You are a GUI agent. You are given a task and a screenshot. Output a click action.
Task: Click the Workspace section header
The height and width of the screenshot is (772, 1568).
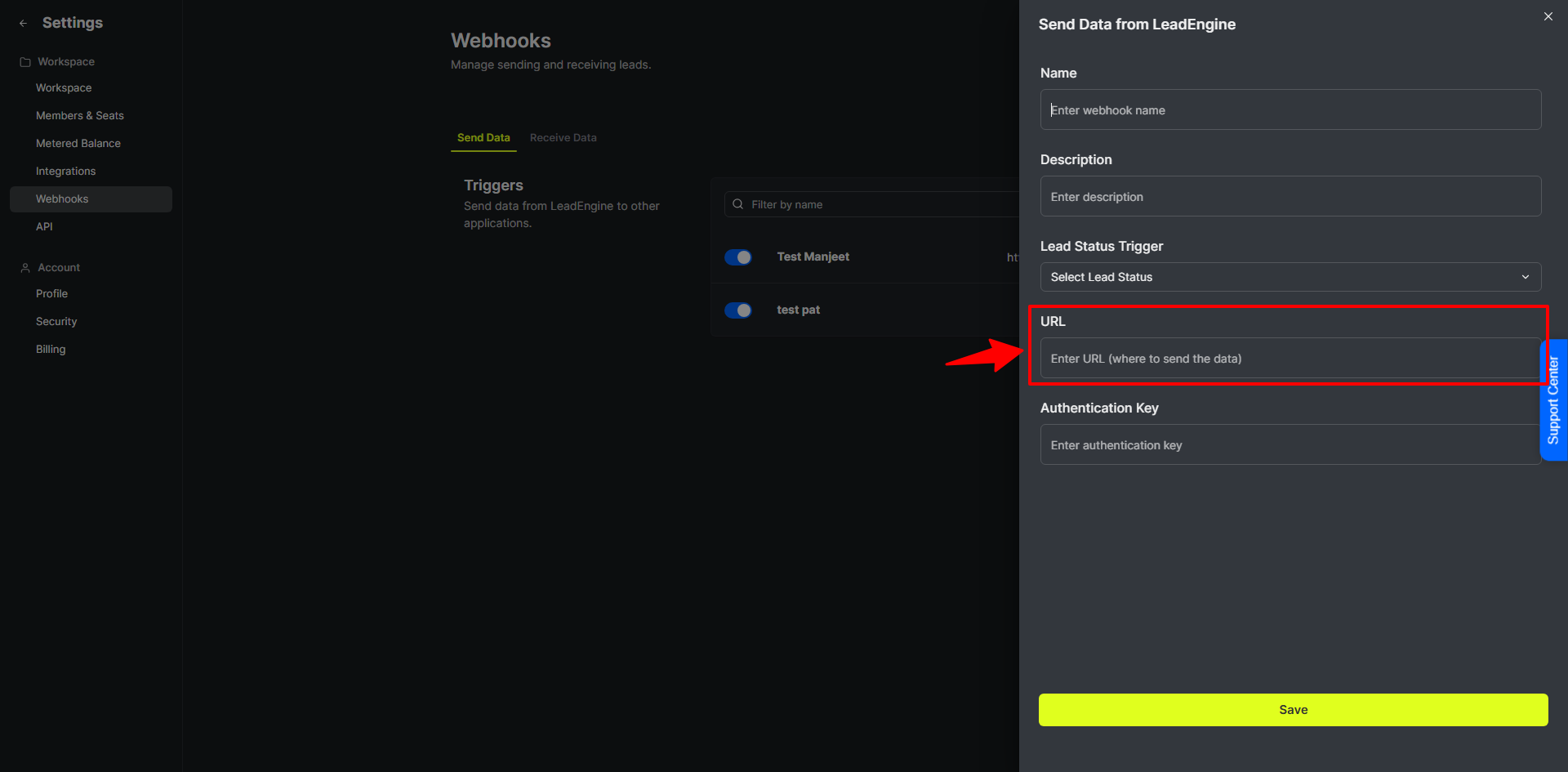click(x=66, y=62)
